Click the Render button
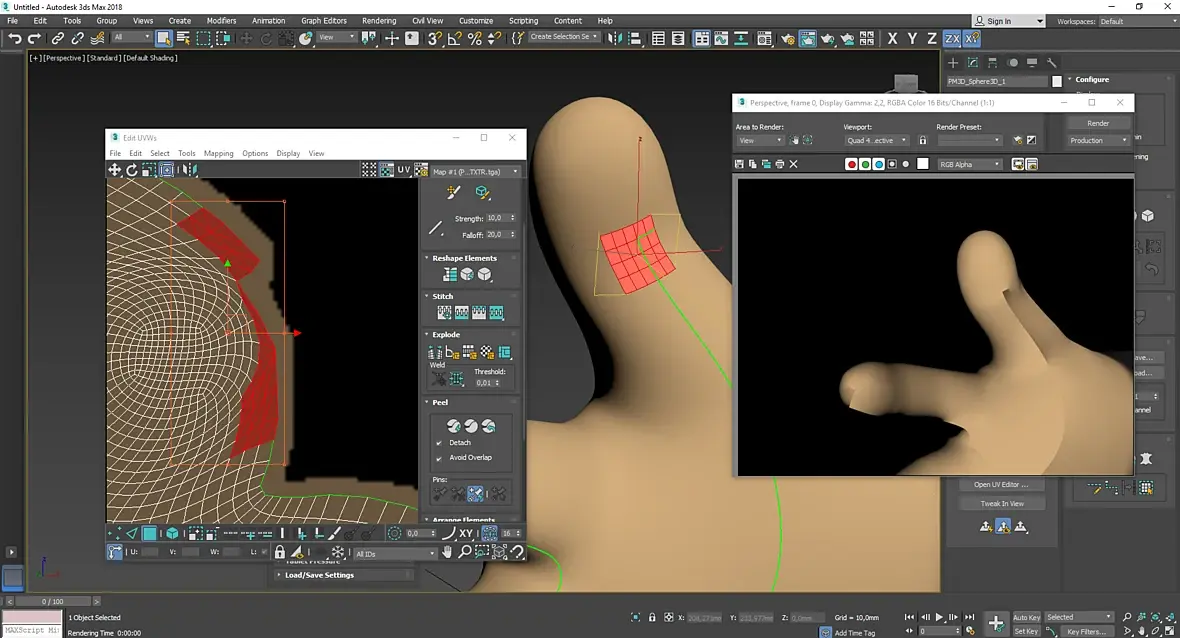The height and width of the screenshot is (638, 1180). point(1098,123)
